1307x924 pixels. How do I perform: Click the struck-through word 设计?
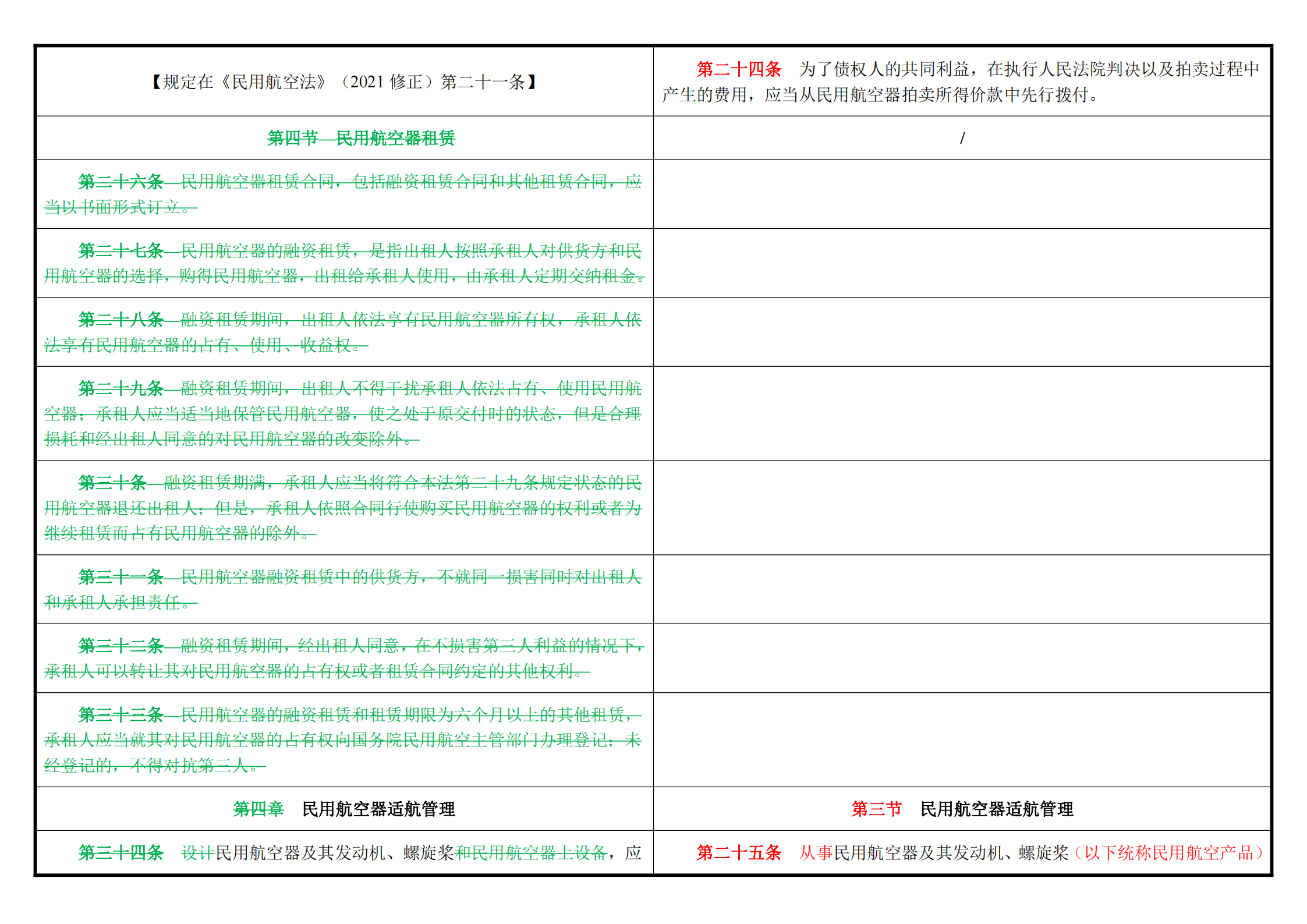[198, 853]
